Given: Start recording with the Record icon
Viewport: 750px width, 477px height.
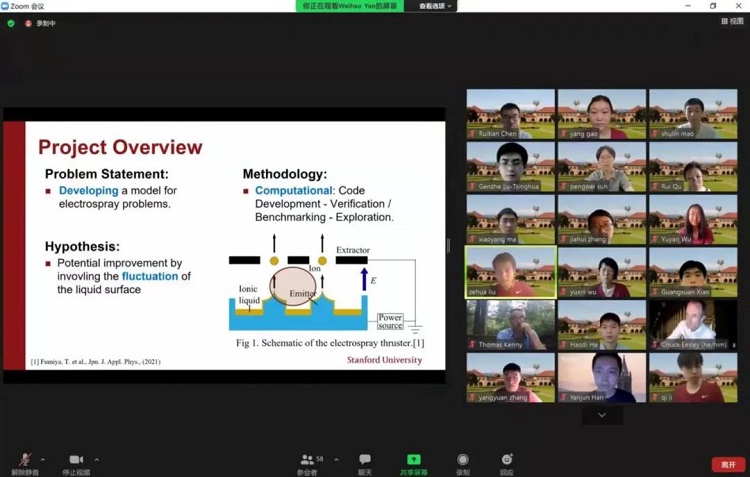Looking at the screenshot, I should click(462, 460).
